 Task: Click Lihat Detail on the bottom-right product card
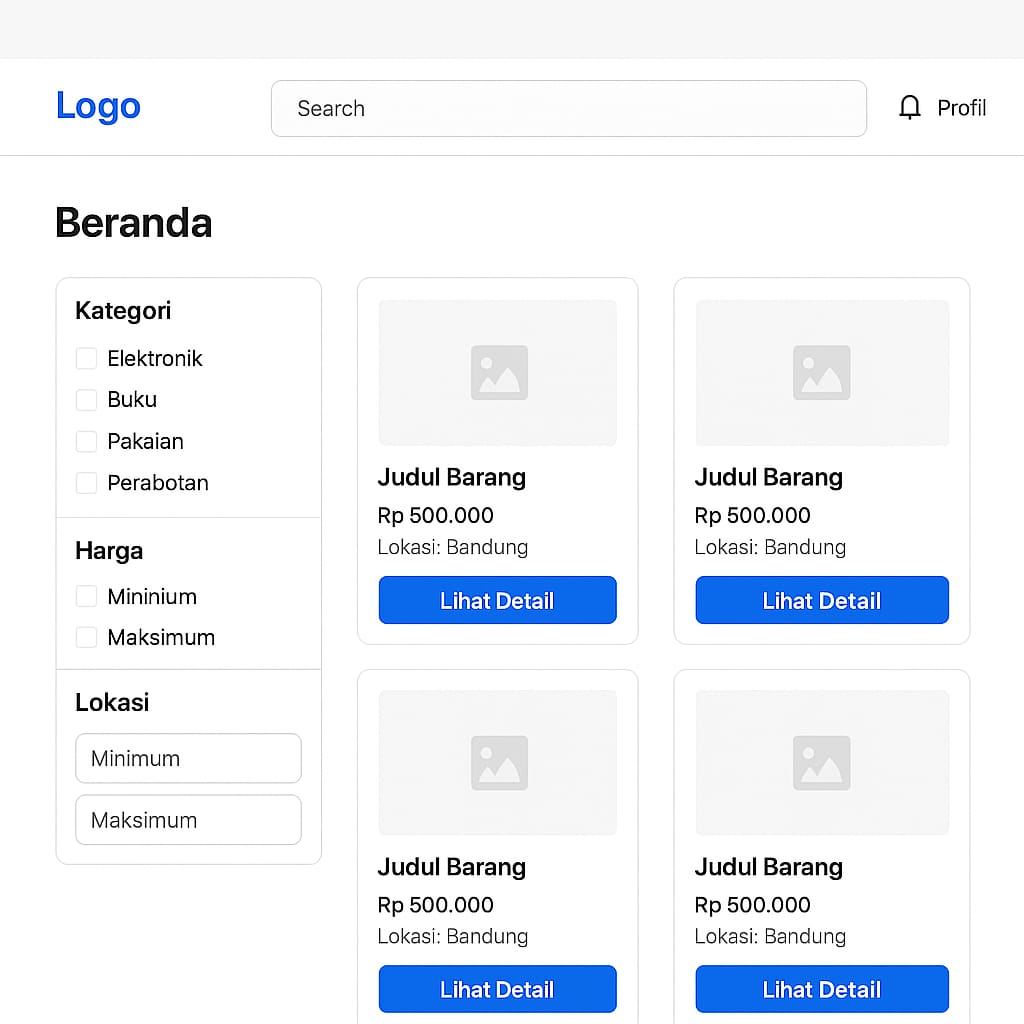[x=822, y=989]
